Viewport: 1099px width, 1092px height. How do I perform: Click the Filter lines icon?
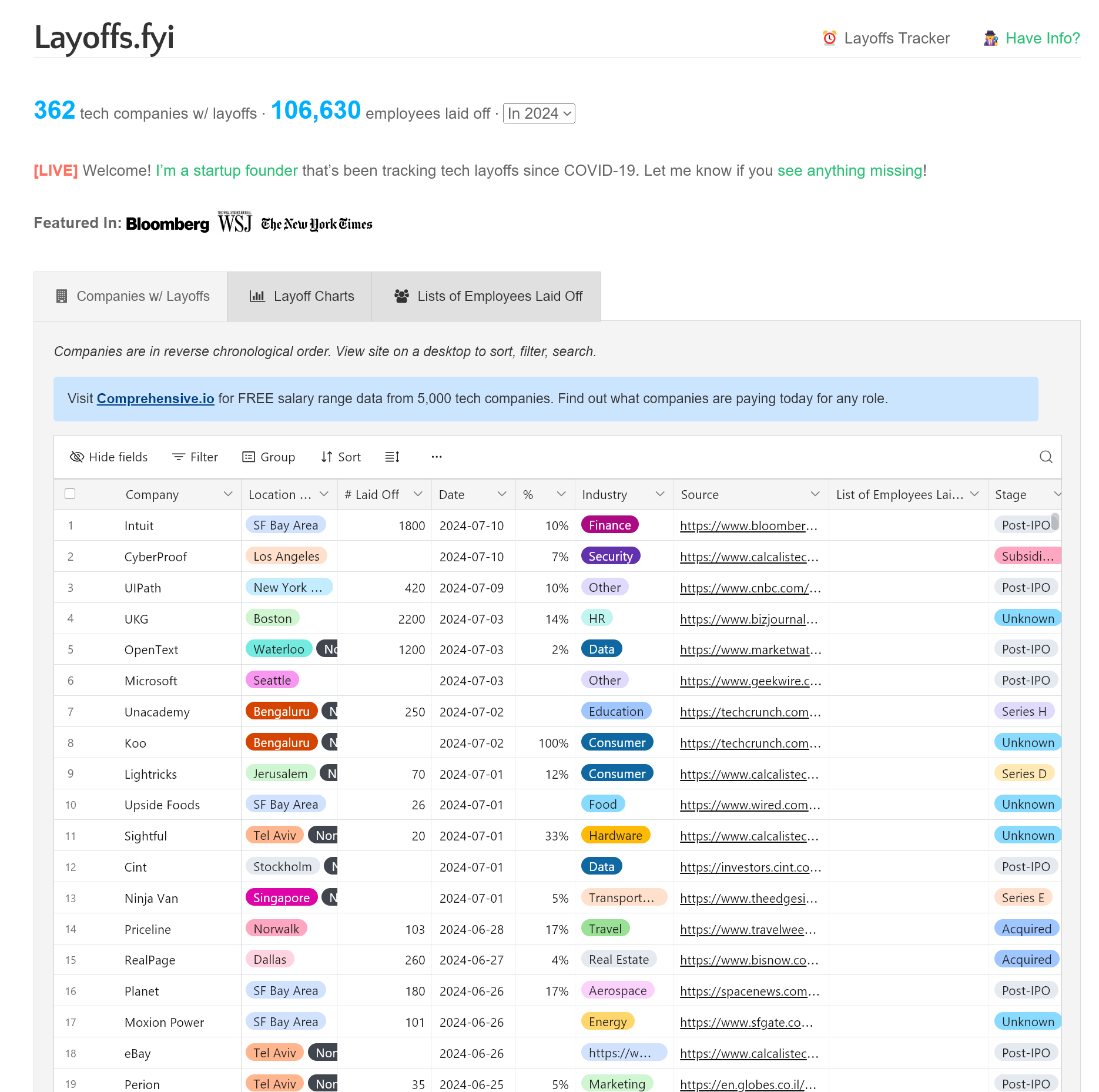pyautogui.click(x=179, y=457)
